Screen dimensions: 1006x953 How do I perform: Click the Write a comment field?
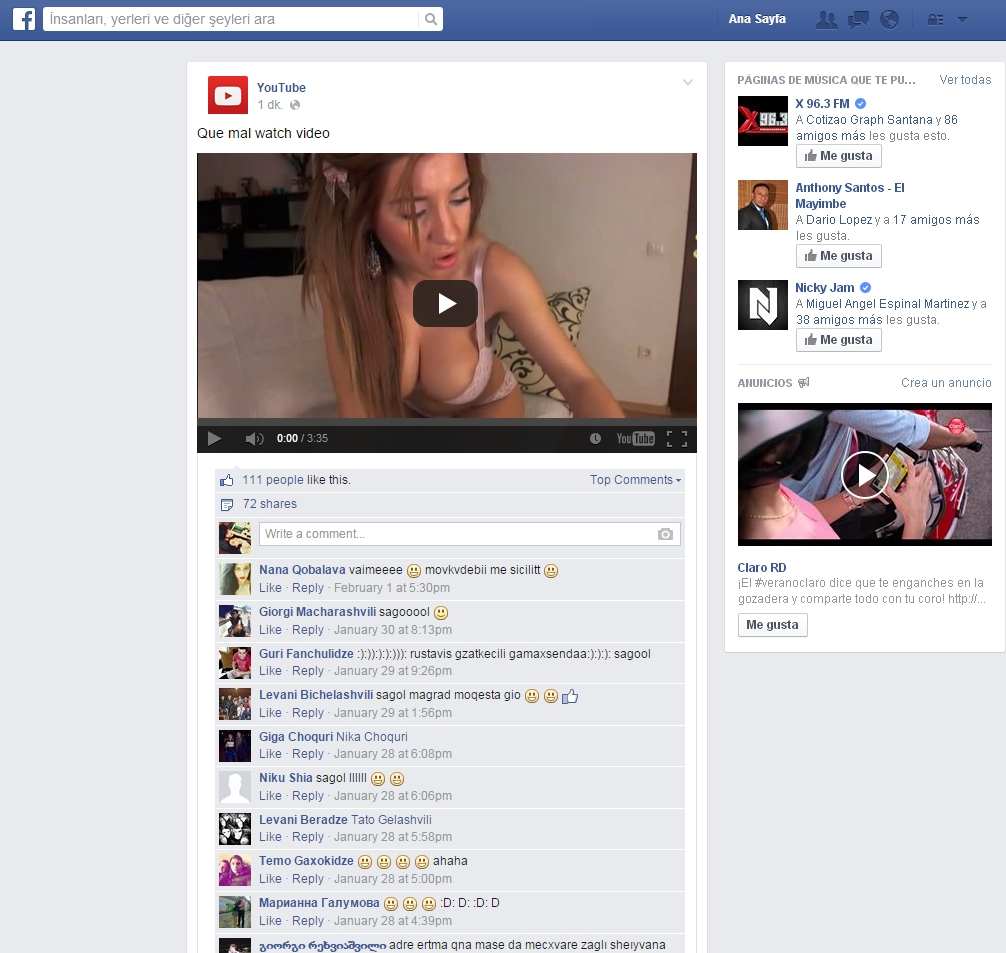455,534
